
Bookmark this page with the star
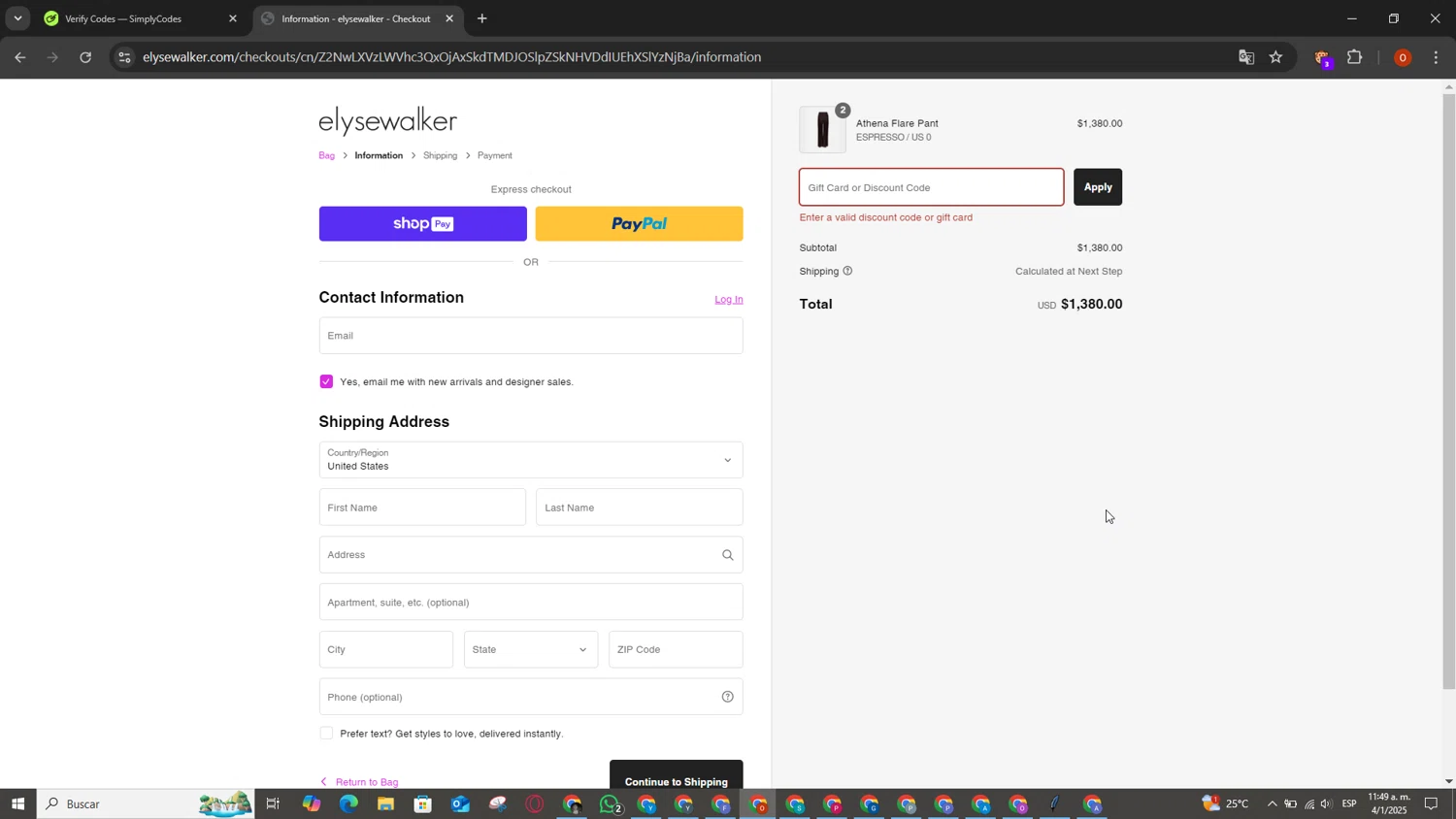[x=1276, y=57]
